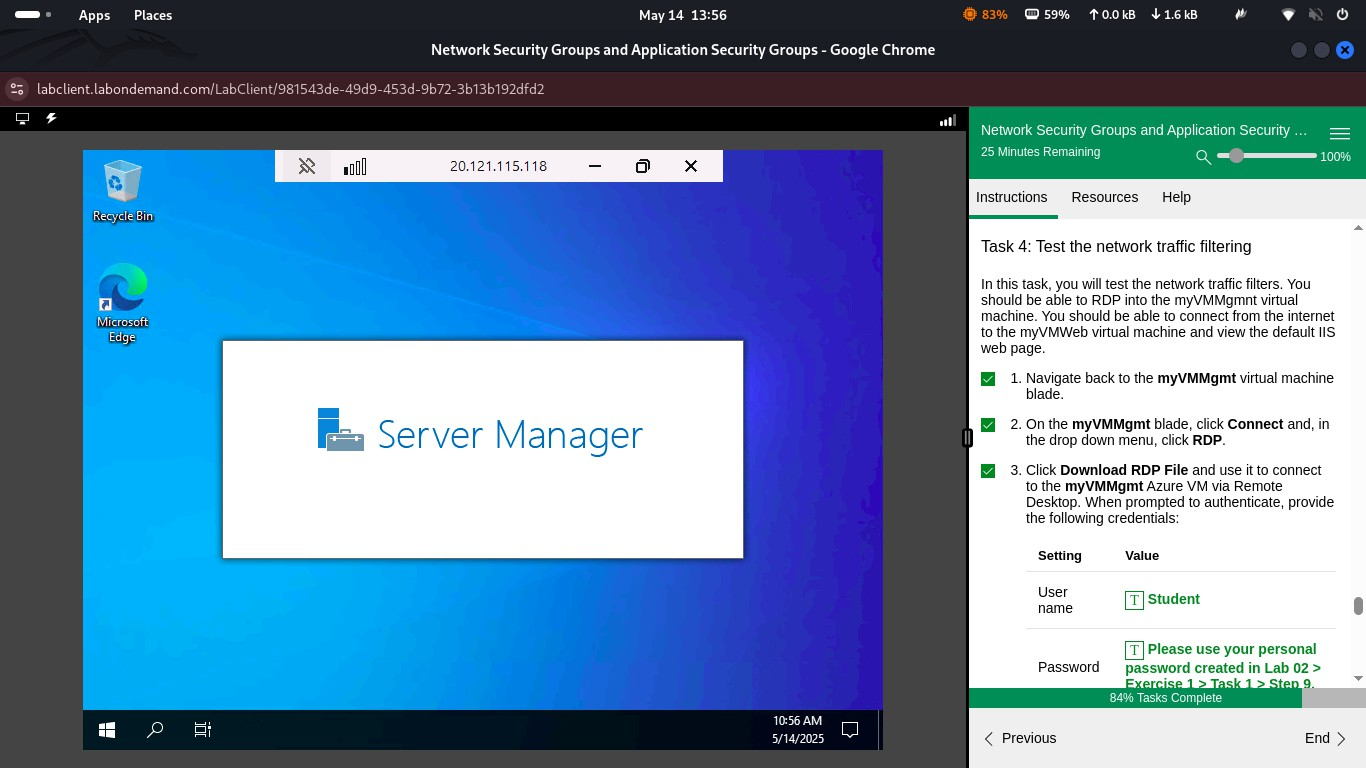Click the magnifier icon in the lab header
The height and width of the screenshot is (768, 1366).
1203,157
